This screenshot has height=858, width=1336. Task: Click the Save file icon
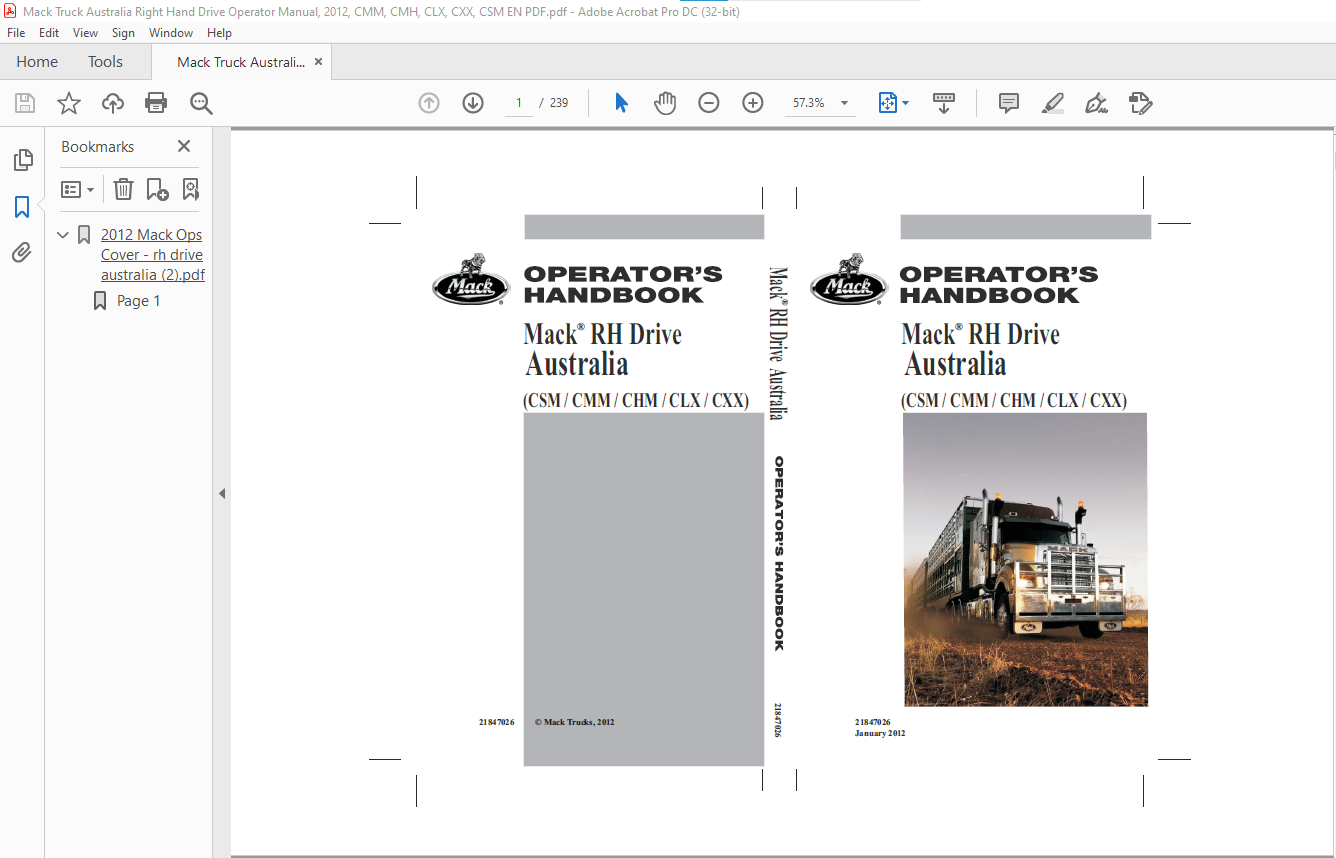point(25,103)
